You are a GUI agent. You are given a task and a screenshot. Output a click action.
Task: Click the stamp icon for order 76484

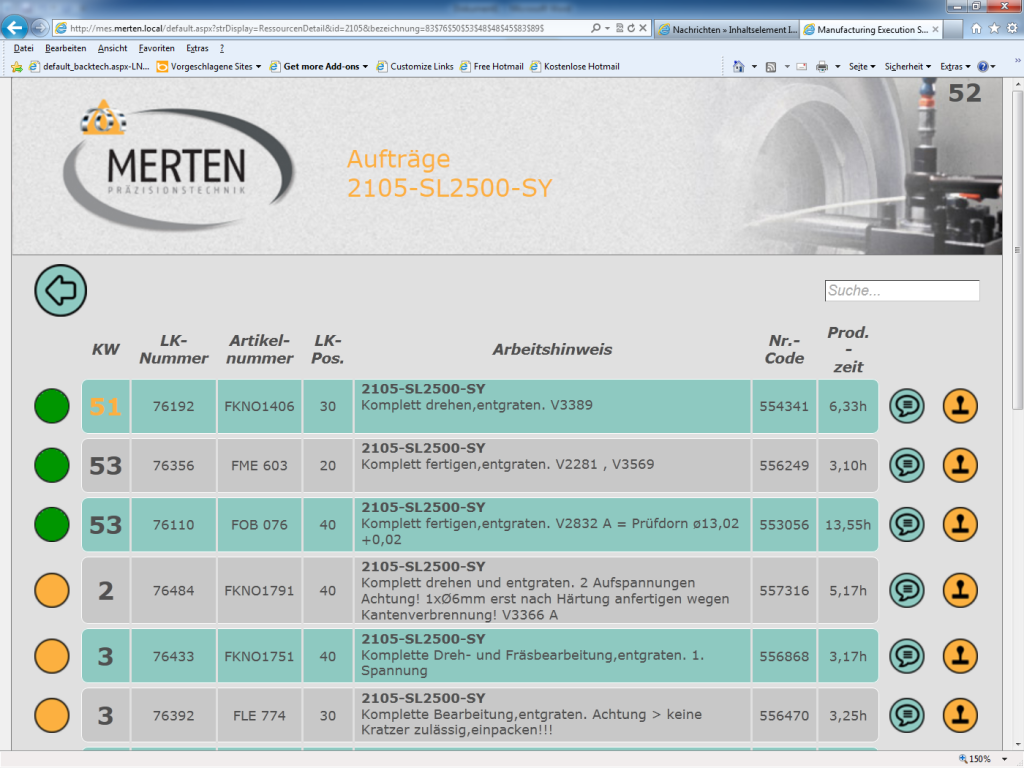960,590
